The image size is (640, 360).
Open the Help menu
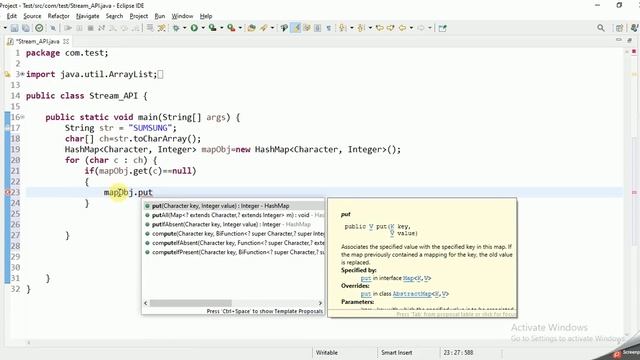pyautogui.click(x=206, y=16)
